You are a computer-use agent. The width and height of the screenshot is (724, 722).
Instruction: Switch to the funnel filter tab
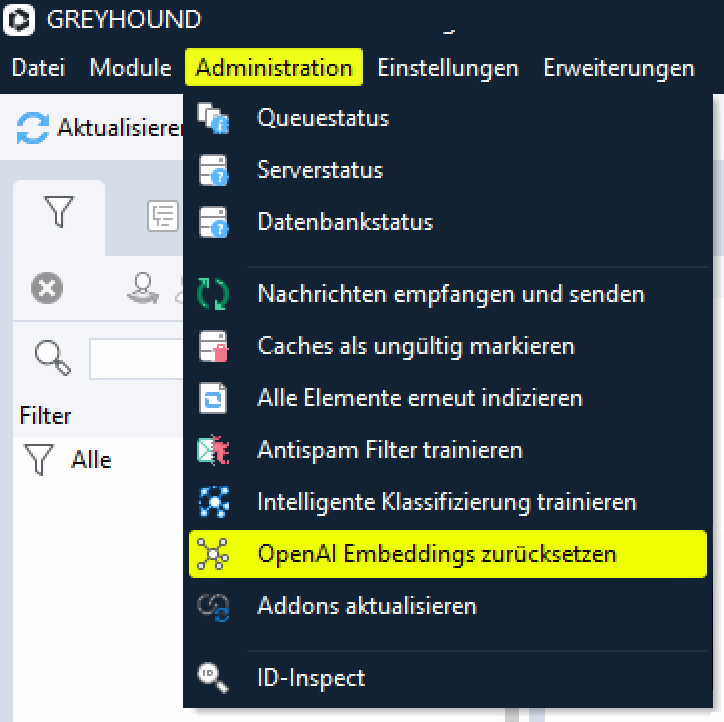(59, 212)
